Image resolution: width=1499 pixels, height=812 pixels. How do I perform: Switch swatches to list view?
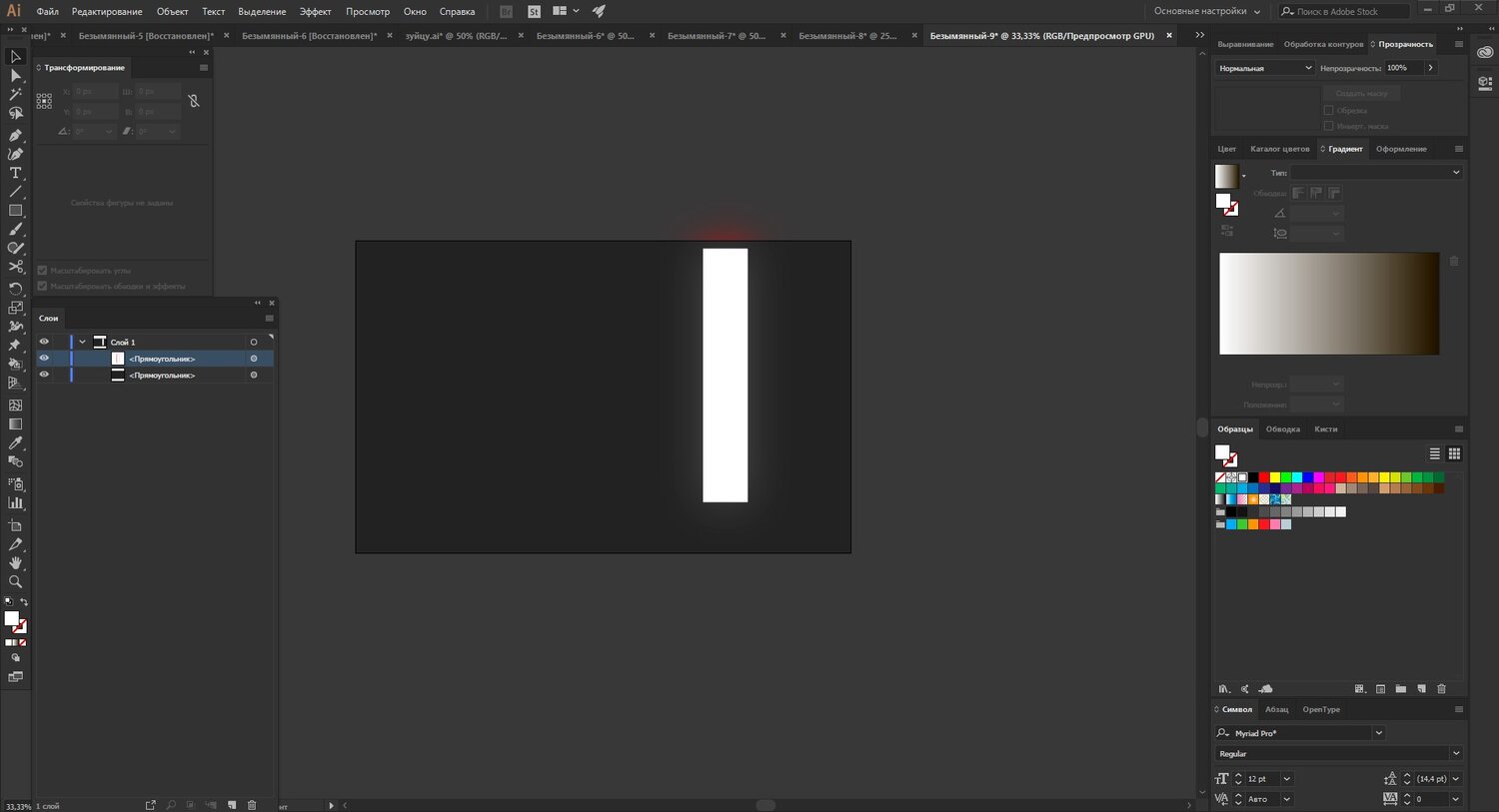(x=1435, y=453)
